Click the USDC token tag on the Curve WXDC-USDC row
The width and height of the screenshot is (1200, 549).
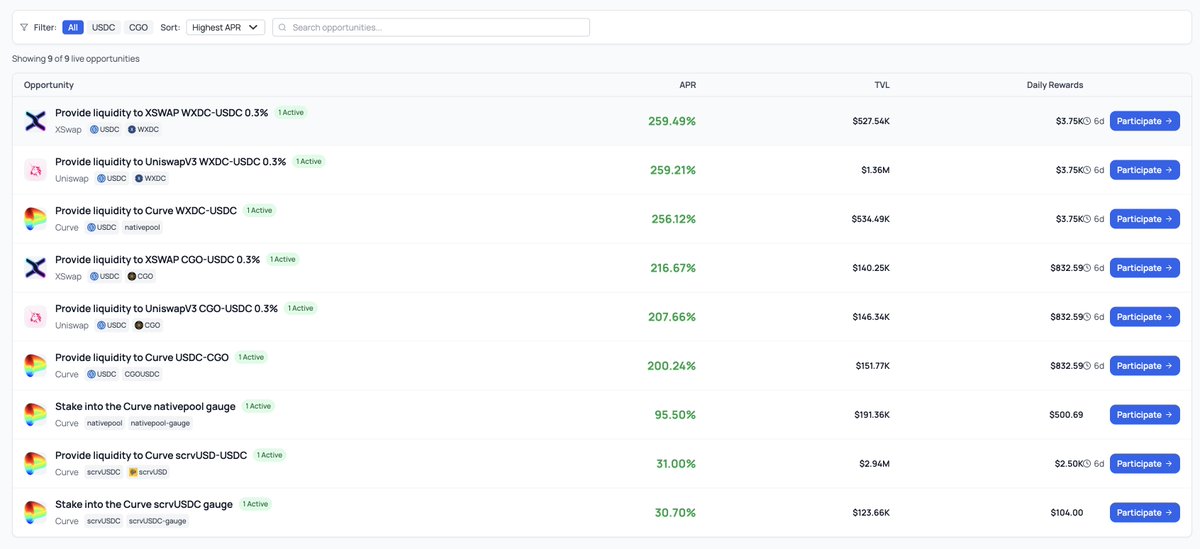point(101,228)
